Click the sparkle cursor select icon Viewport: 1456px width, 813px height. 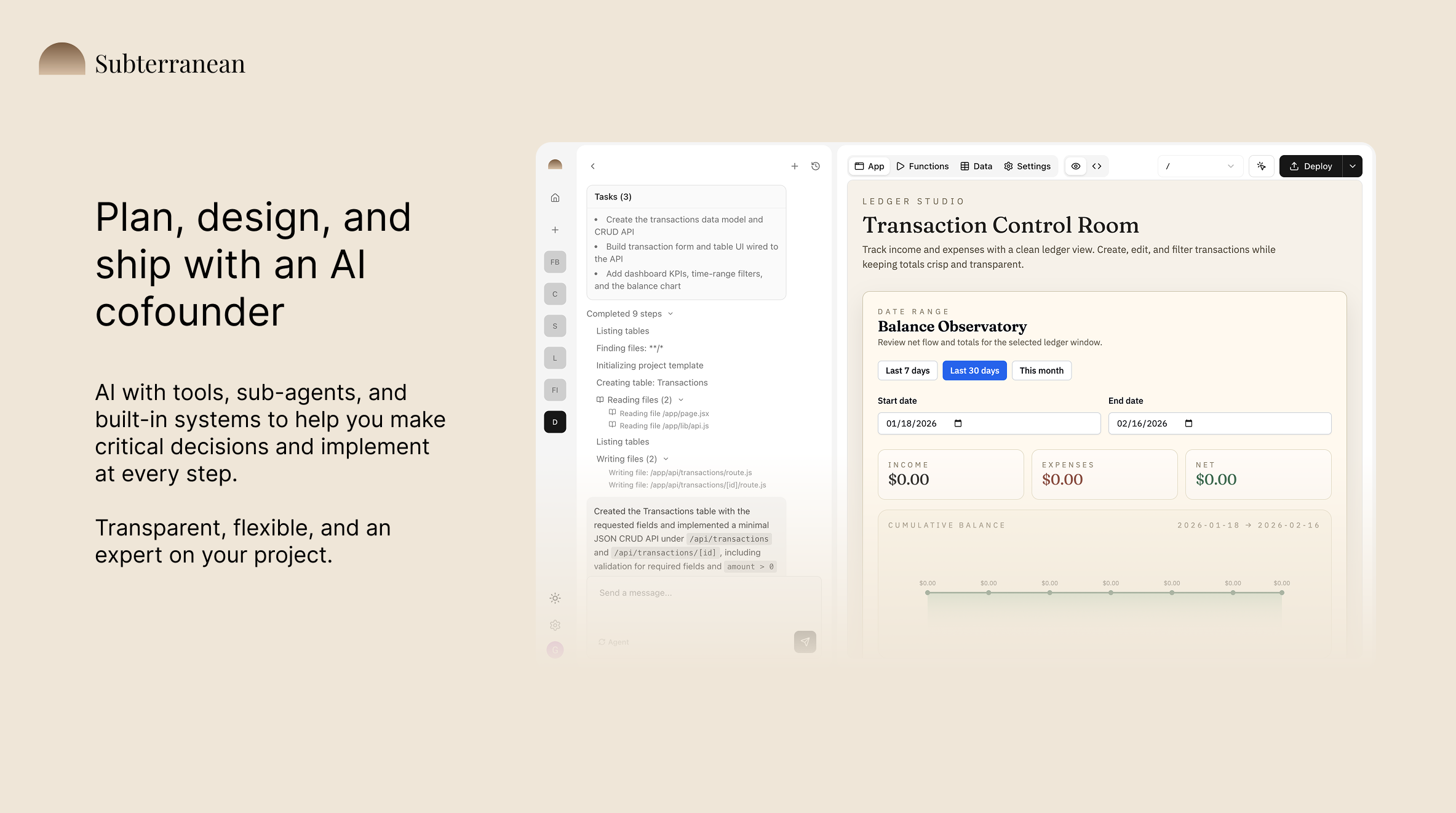click(x=1261, y=166)
